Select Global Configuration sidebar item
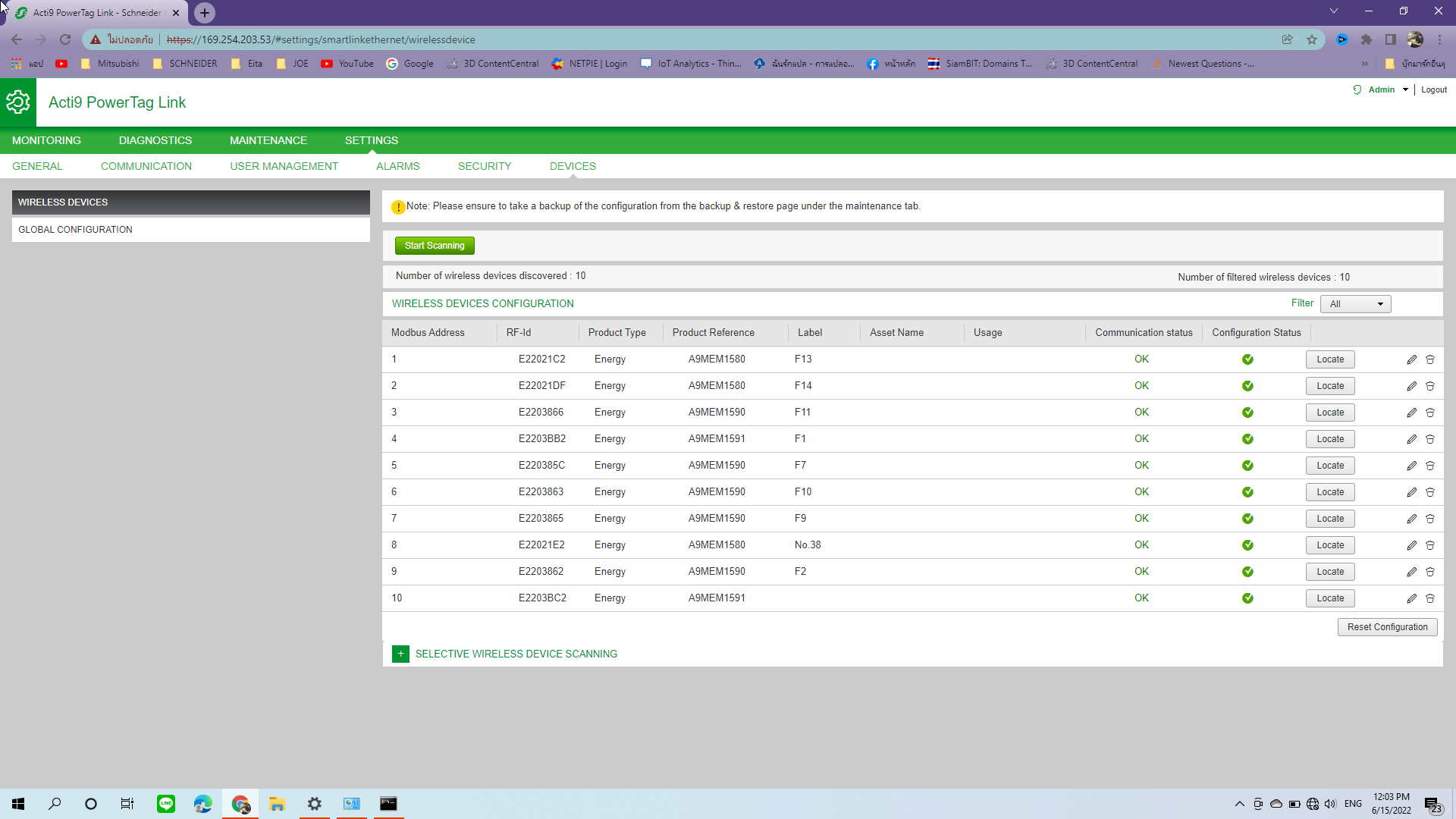 pos(191,230)
